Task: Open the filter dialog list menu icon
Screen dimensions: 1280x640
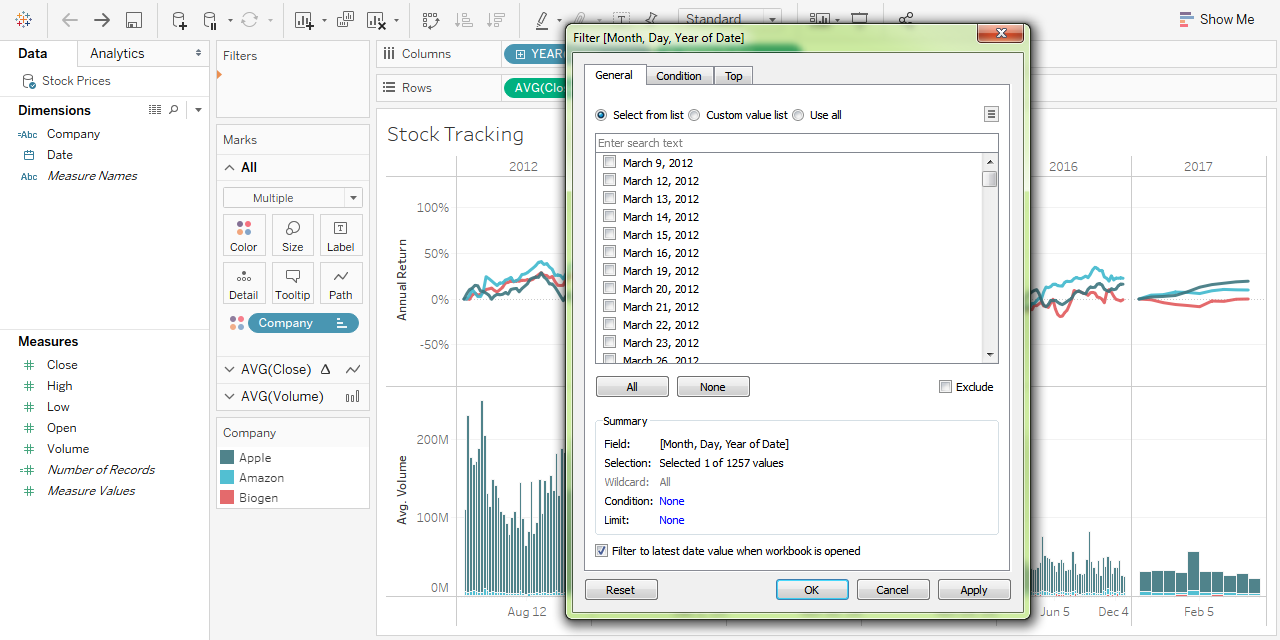Action: click(991, 115)
